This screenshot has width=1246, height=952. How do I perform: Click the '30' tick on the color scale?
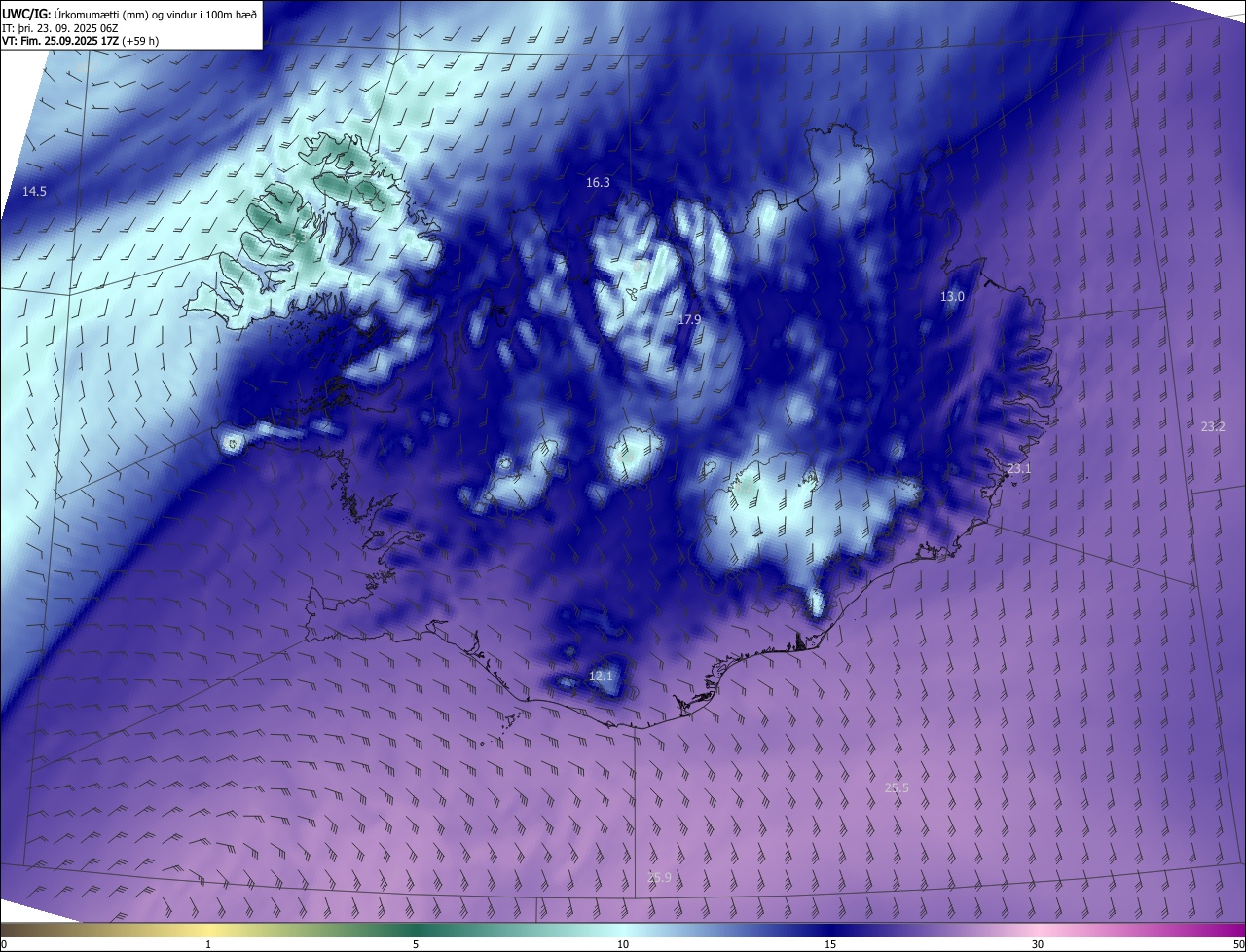coord(1038,945)
